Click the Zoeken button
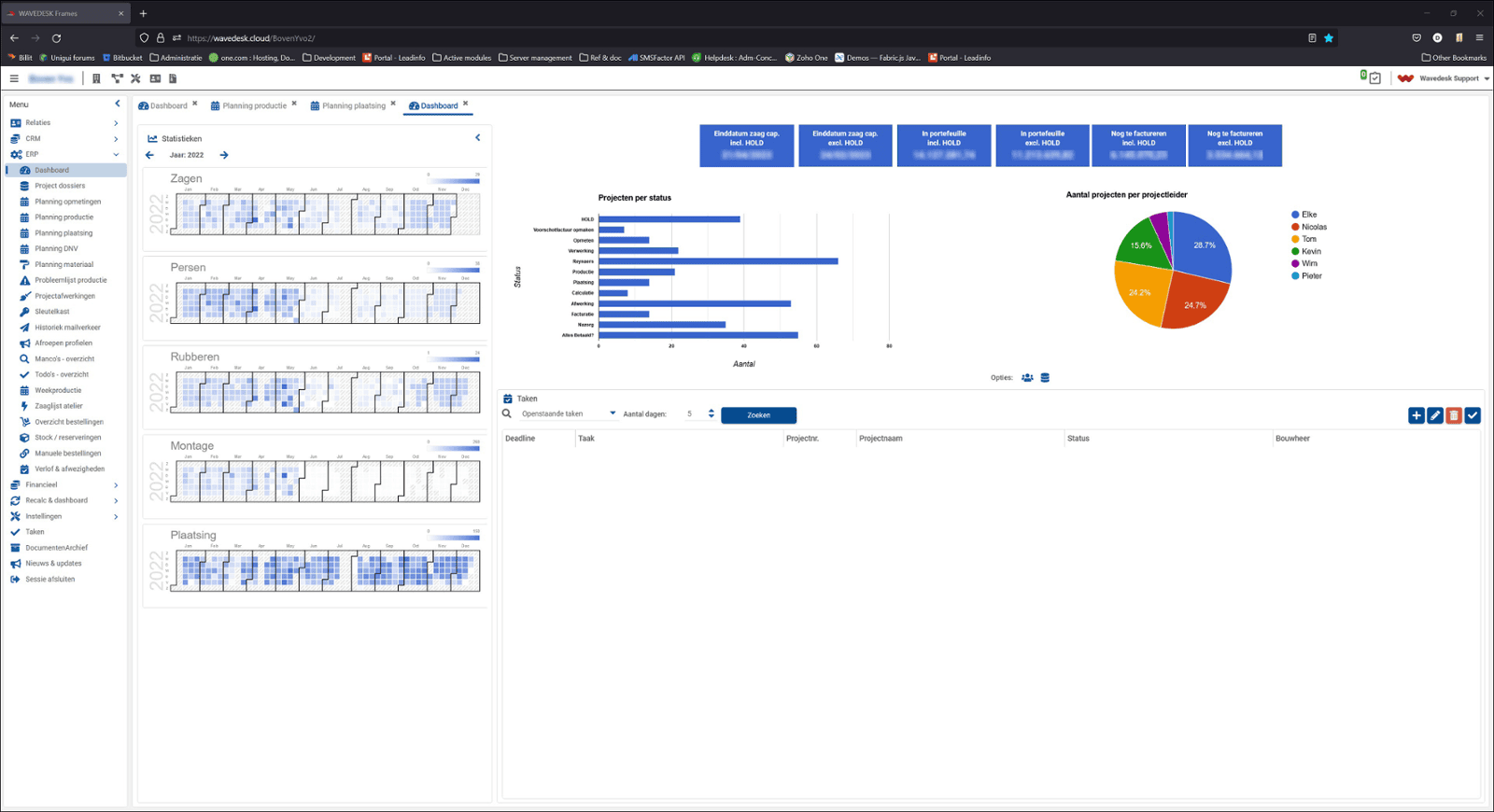Image resolution: width=1494 pixels, height=812 pixels. (x=758, y=415)
